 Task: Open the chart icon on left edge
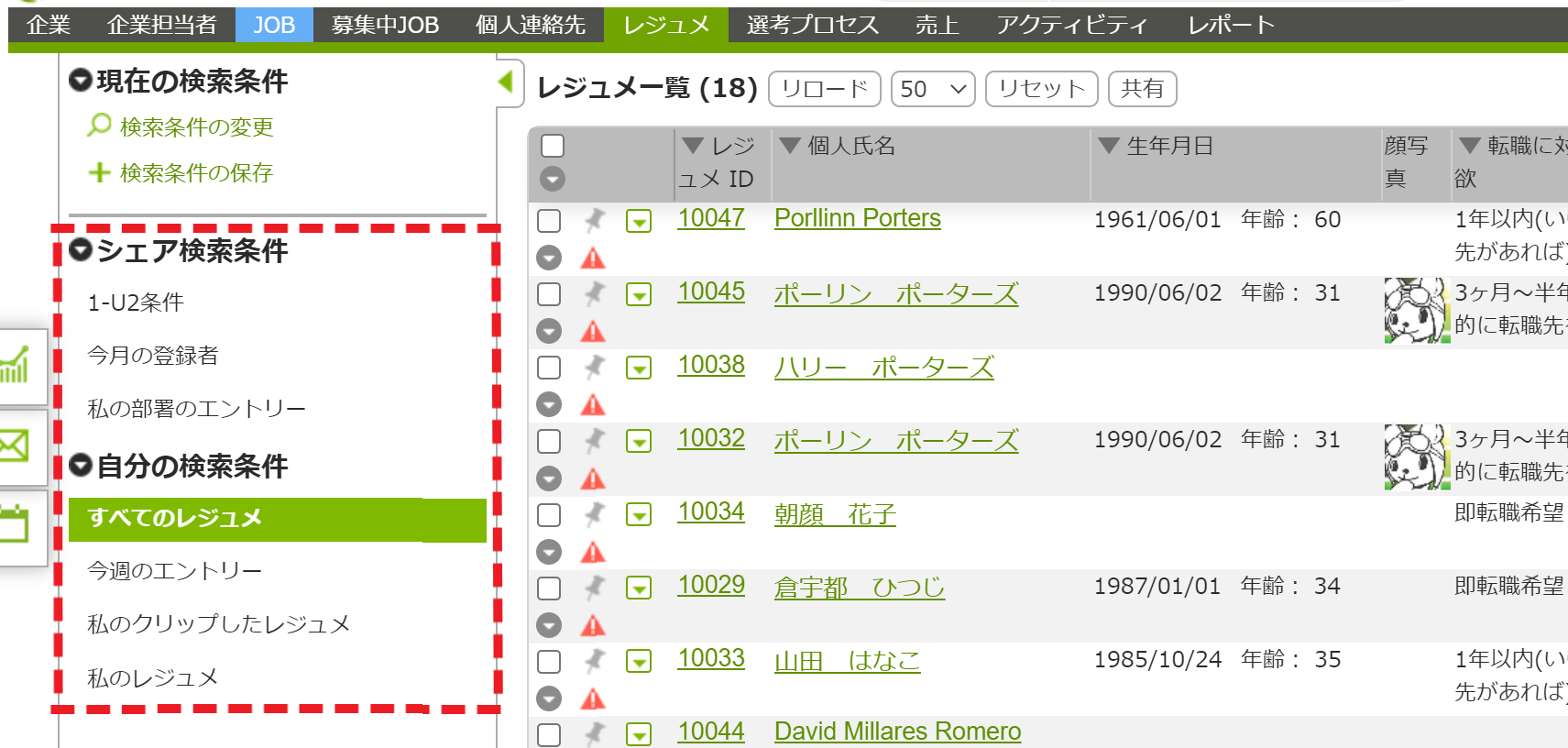click(x=16, y=366)
